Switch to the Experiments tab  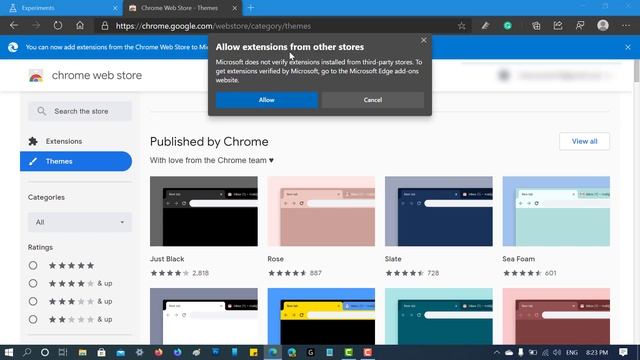point(61,8)
